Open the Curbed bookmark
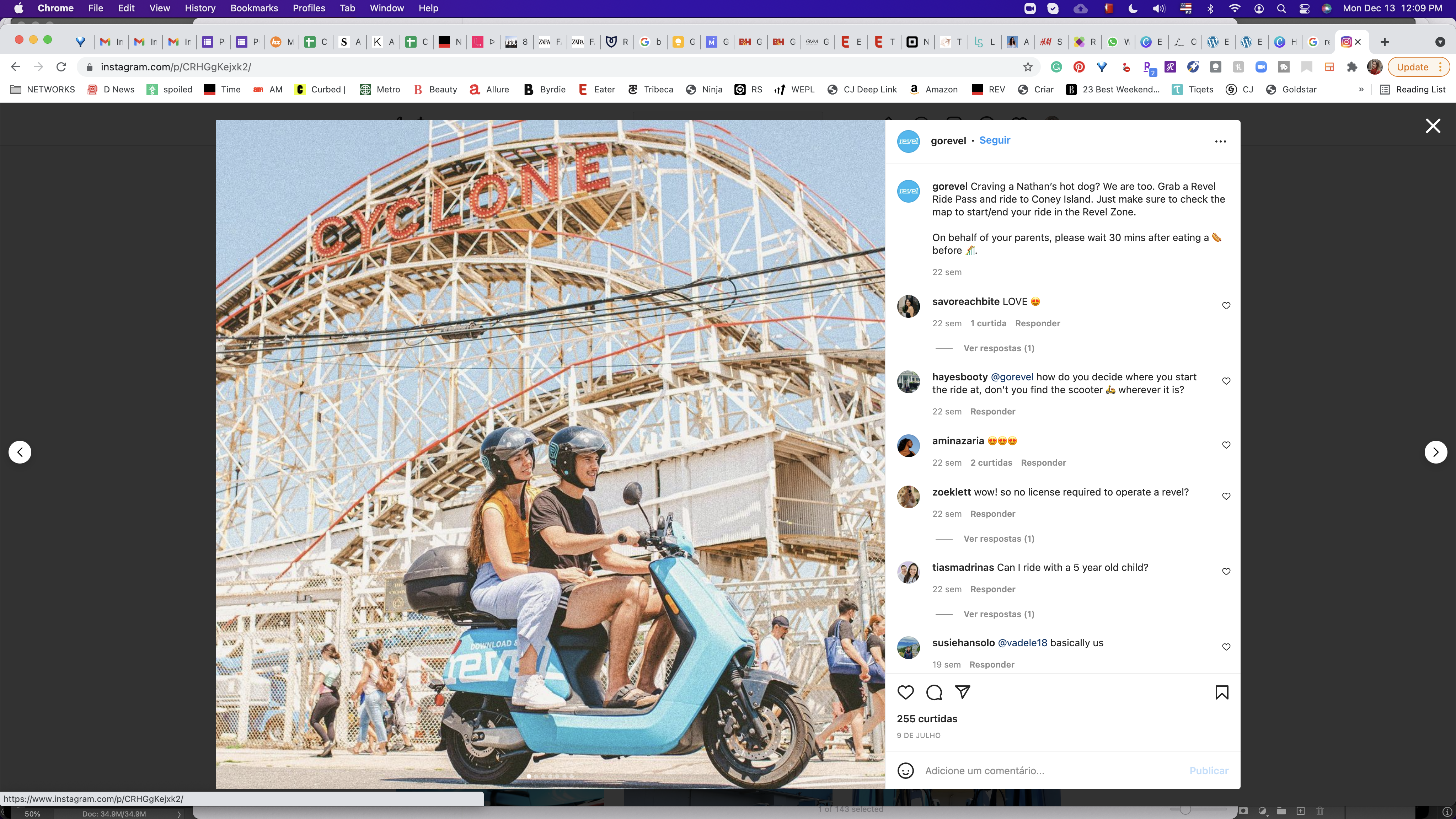The width and height of the screenshot is (1456, 819). [x=321, y=89]
